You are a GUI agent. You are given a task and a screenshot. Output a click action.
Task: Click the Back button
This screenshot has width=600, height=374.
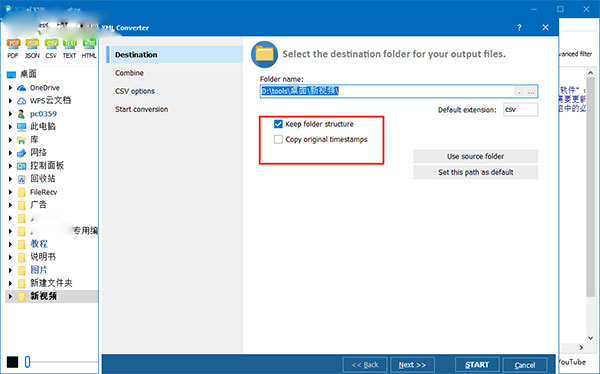(365, 365)
